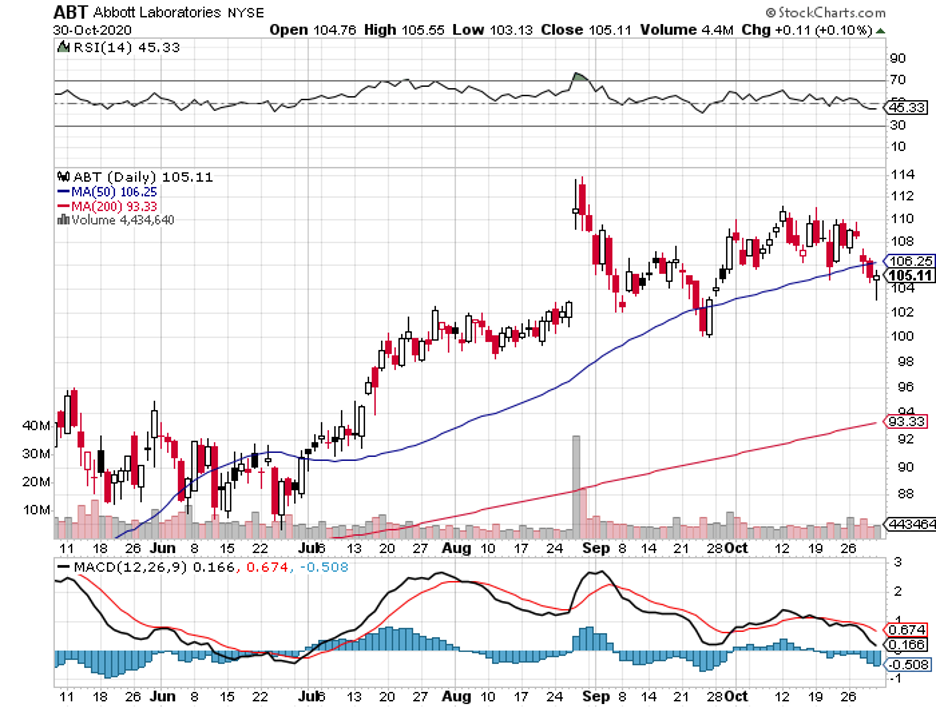Click the RSI 30 level label
Viewport: 936px width, 708px height.
click(898, 125)
